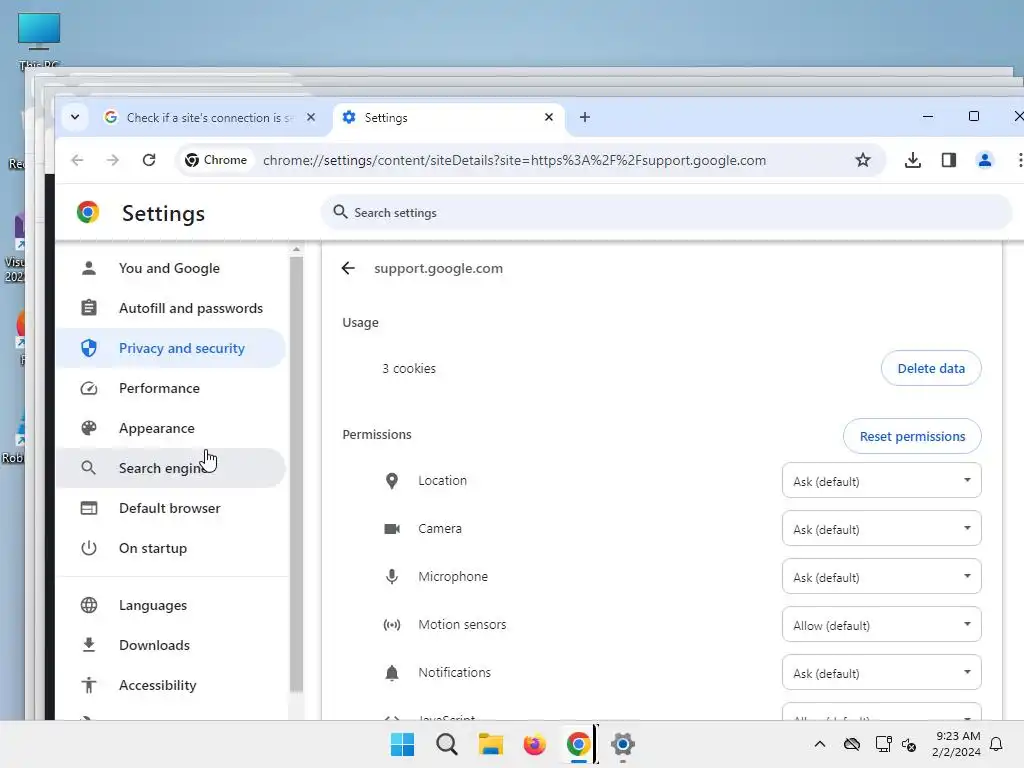Open the taskbar notifications bell
The height and width of the screenshot is (768, 1024).
[x=997, y=744]
